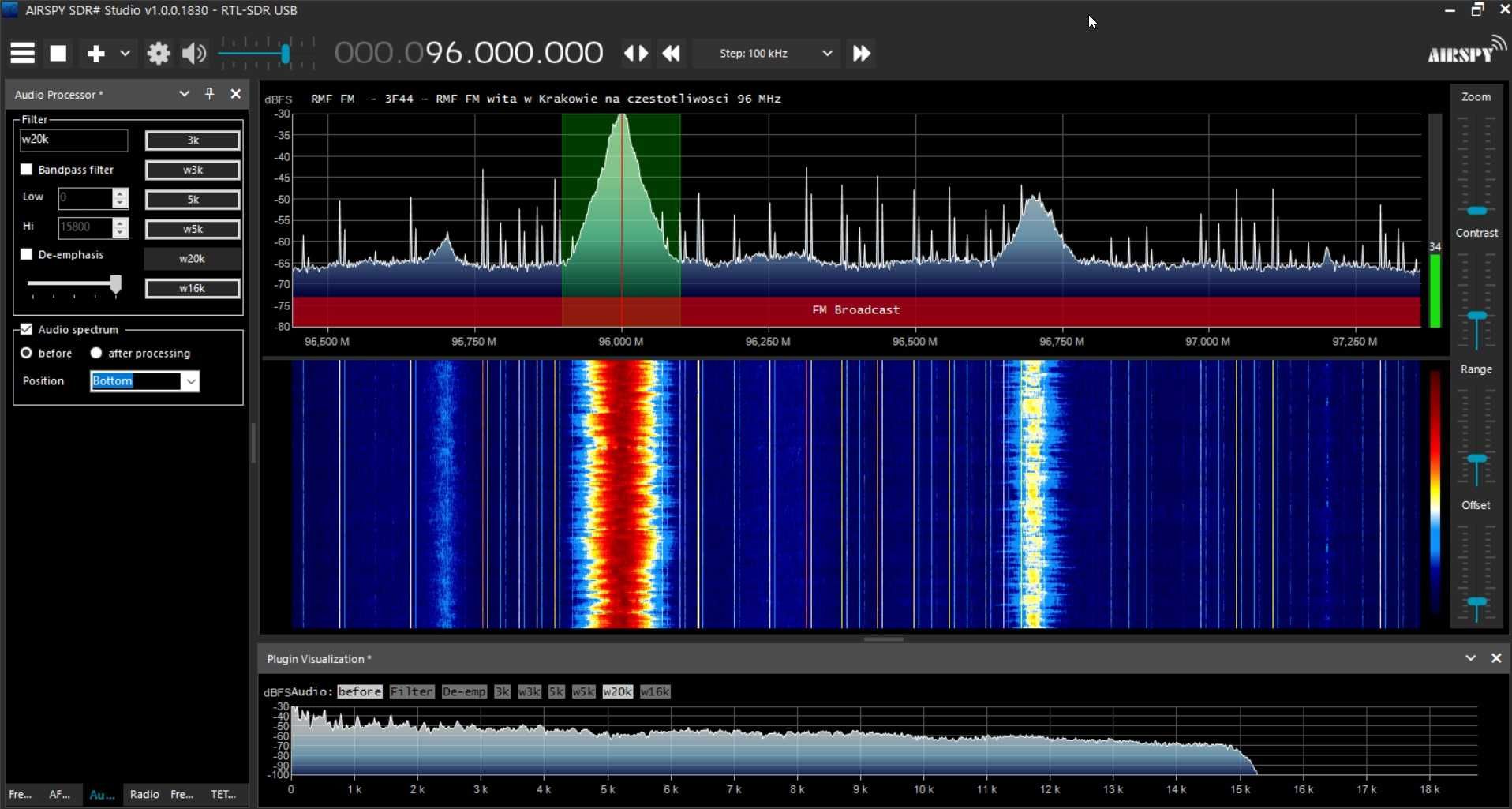Select after processing radio button
The height and width of the screenshot is (809, 1512).
[96, 353]
